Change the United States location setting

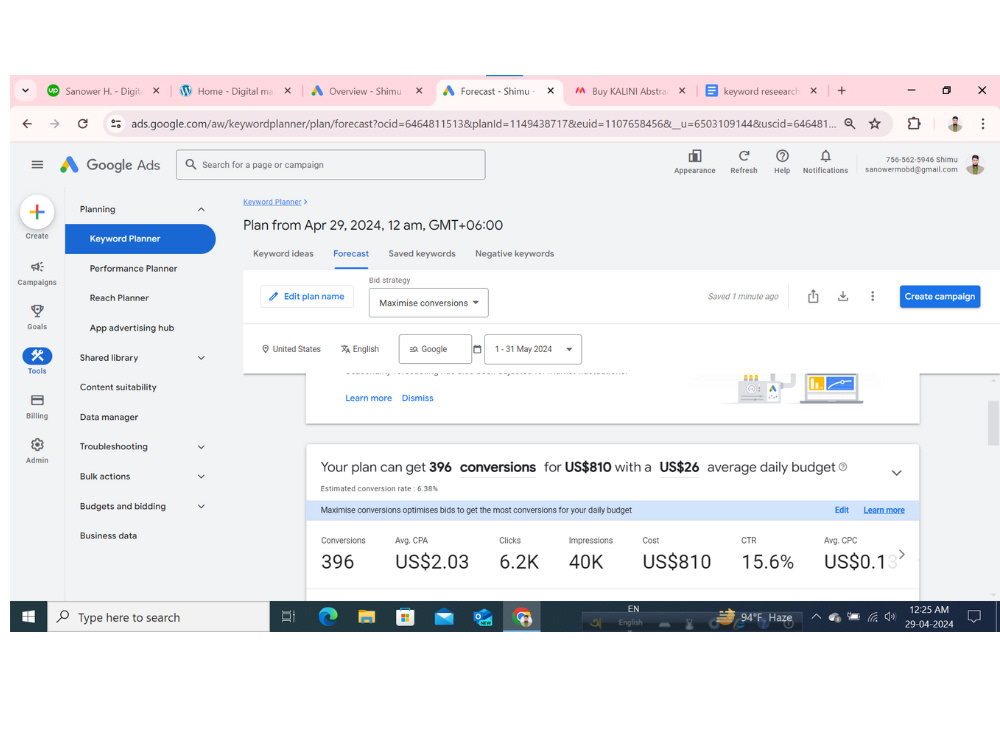coord(291,349)
